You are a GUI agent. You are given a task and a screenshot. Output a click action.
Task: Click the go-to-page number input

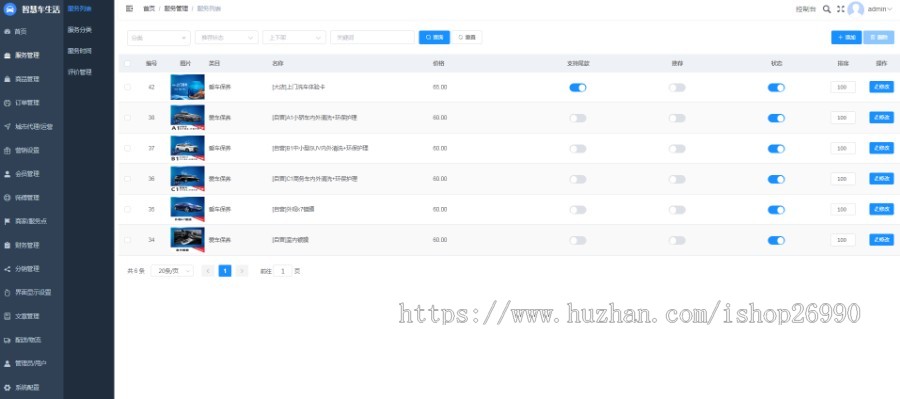282,271
